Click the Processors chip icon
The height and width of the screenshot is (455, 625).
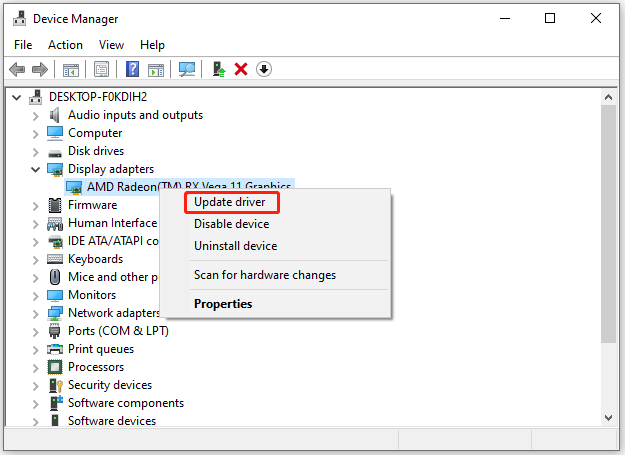[55, 367]
